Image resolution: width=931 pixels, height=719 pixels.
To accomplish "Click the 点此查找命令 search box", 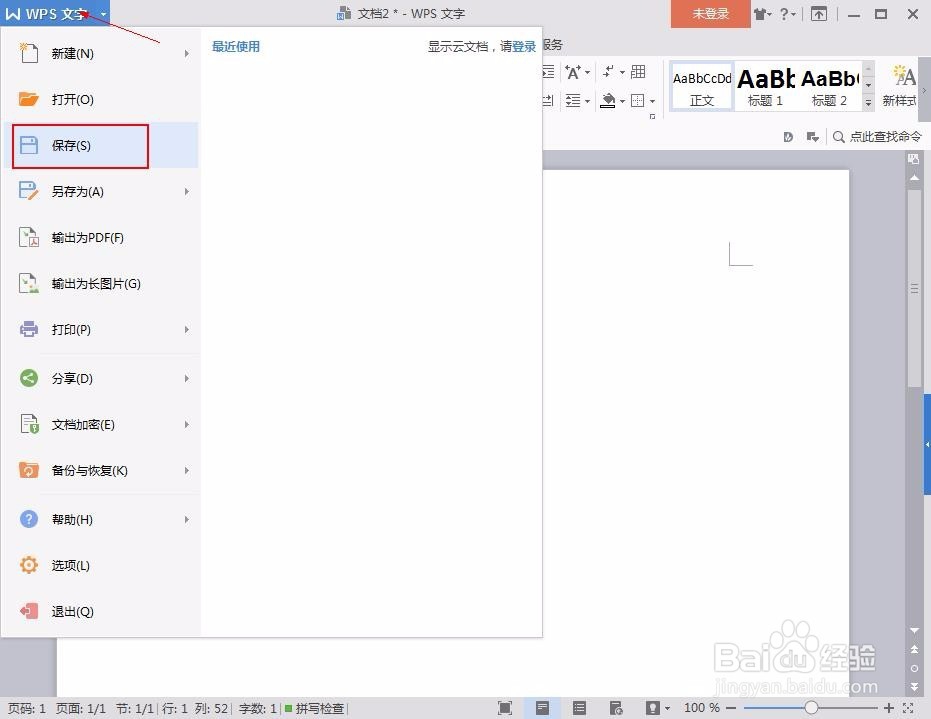I will click(x=877, y=137).
